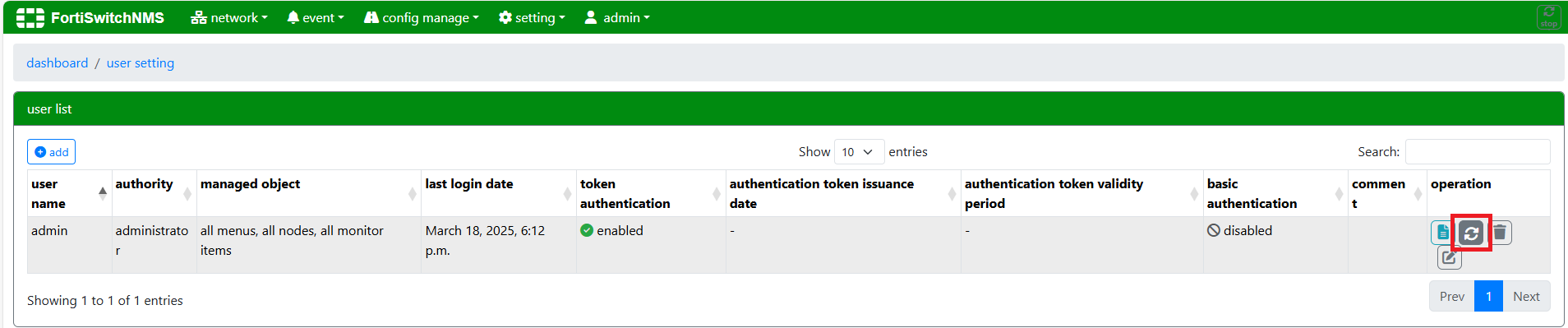Click the refresh token icon for admin

(1471, 233)
